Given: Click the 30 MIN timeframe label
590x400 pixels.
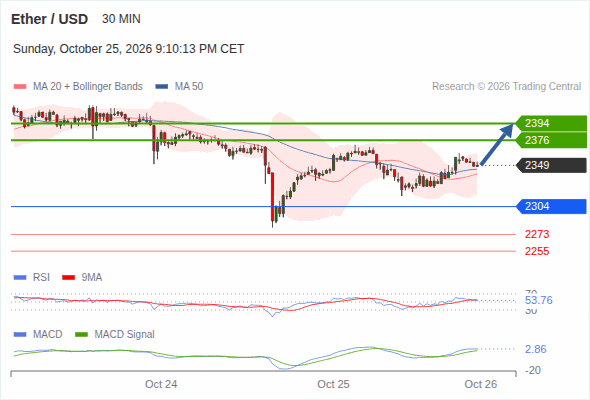Looking at the screenshot, I should (121, 19).
